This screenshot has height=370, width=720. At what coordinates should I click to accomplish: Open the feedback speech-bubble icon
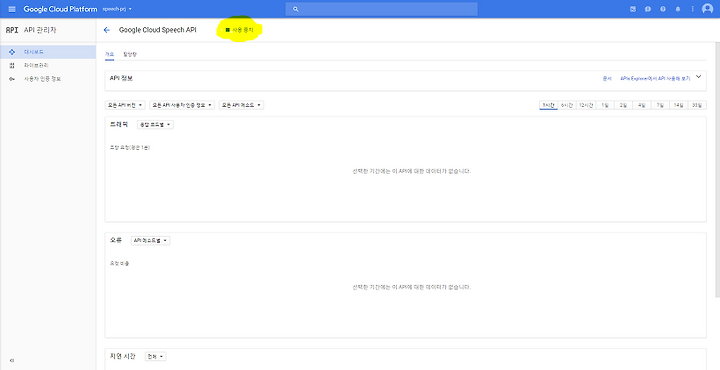pyautogui.click(x=647, y=9)
